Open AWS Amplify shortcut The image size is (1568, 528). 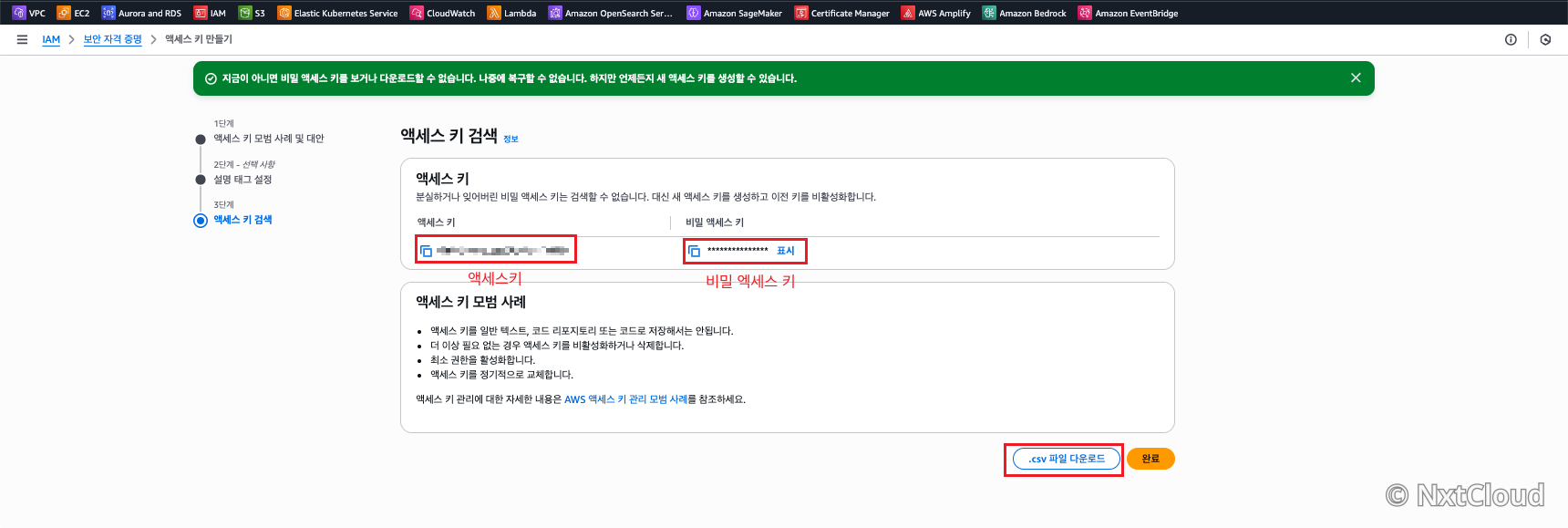935,13
